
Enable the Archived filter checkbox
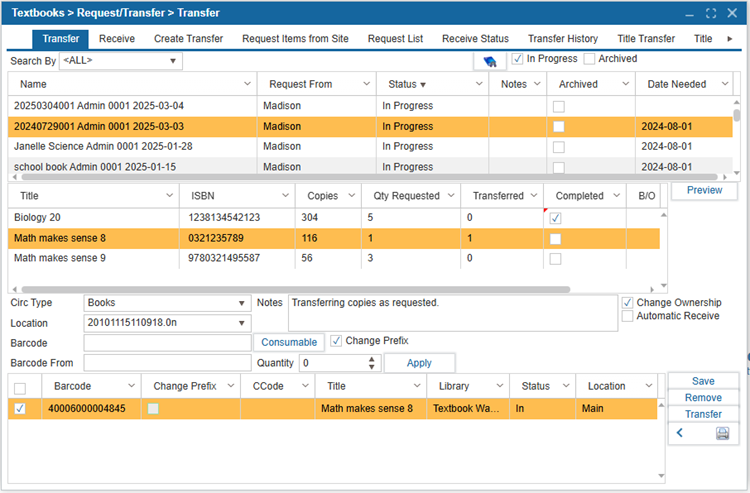click(589, 59)
